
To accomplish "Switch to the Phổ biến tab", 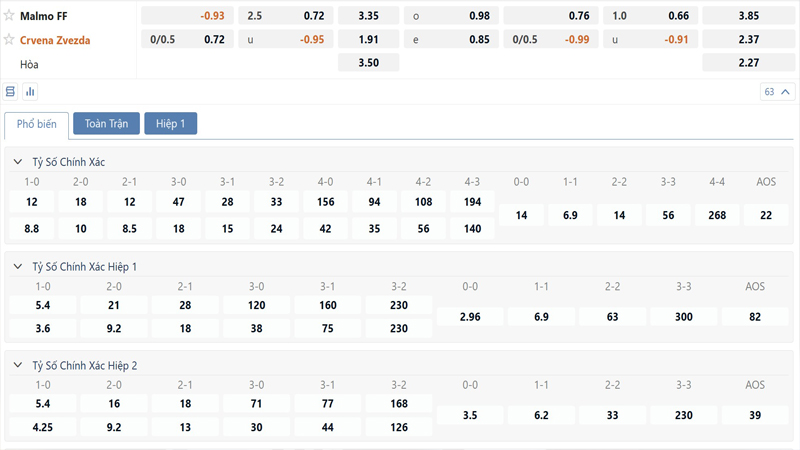I will [37, 124].
